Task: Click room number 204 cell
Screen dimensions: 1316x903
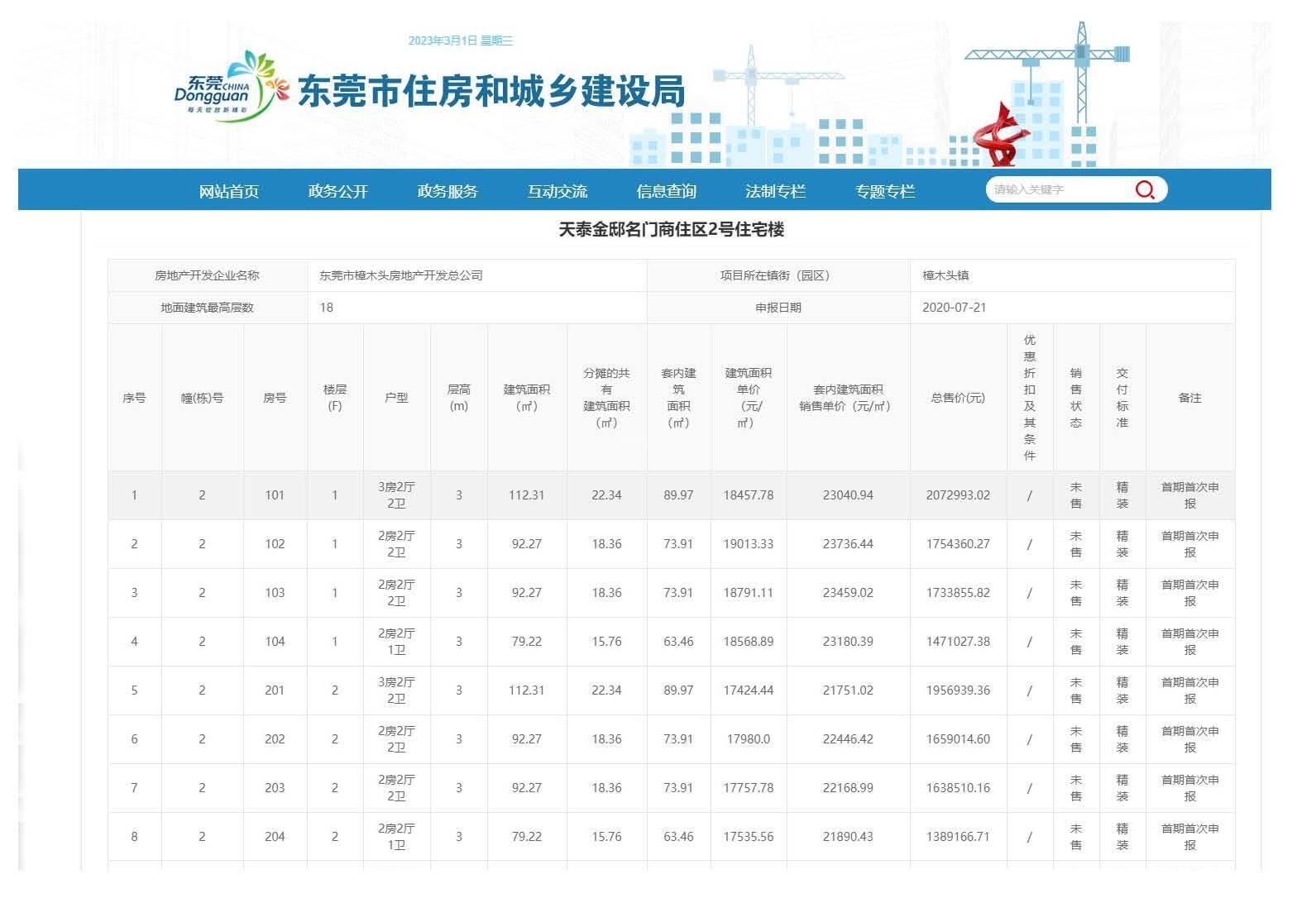Action: point(275,837)
